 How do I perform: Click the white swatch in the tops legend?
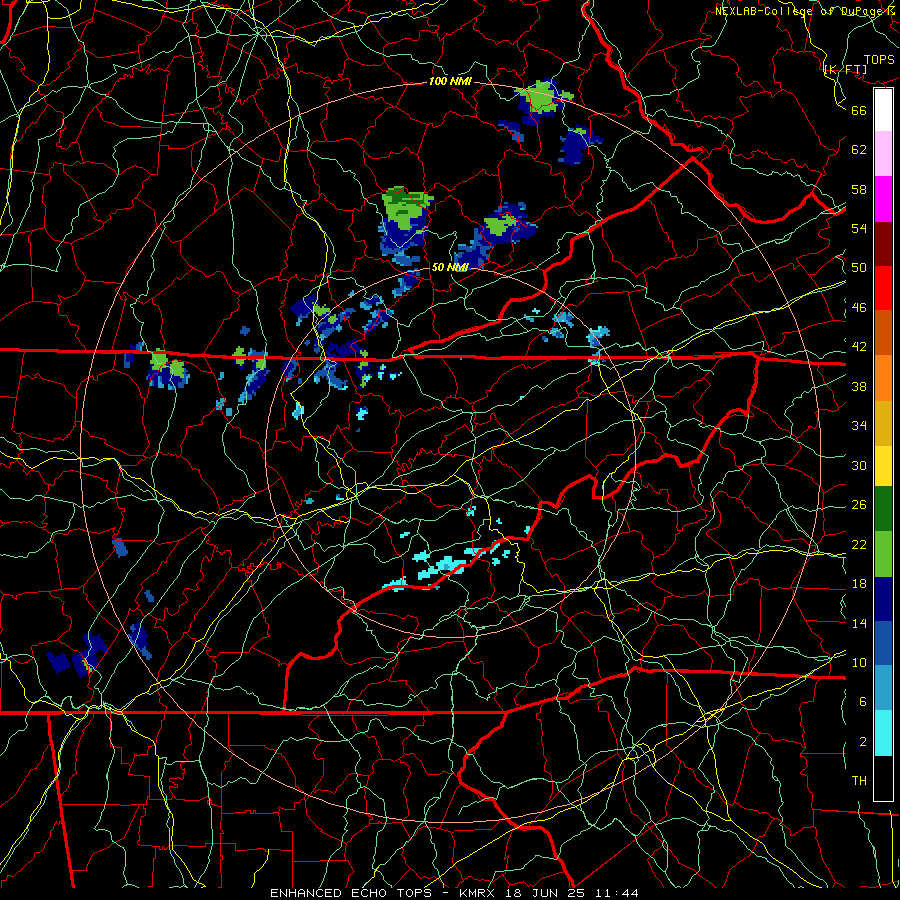[883, 110]
